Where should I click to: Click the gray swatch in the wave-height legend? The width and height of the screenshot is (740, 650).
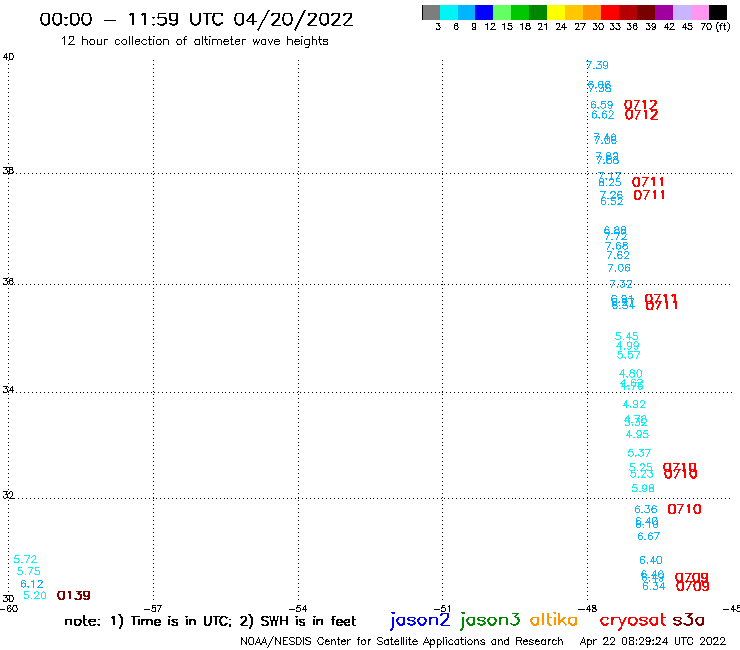coord(431,12)
